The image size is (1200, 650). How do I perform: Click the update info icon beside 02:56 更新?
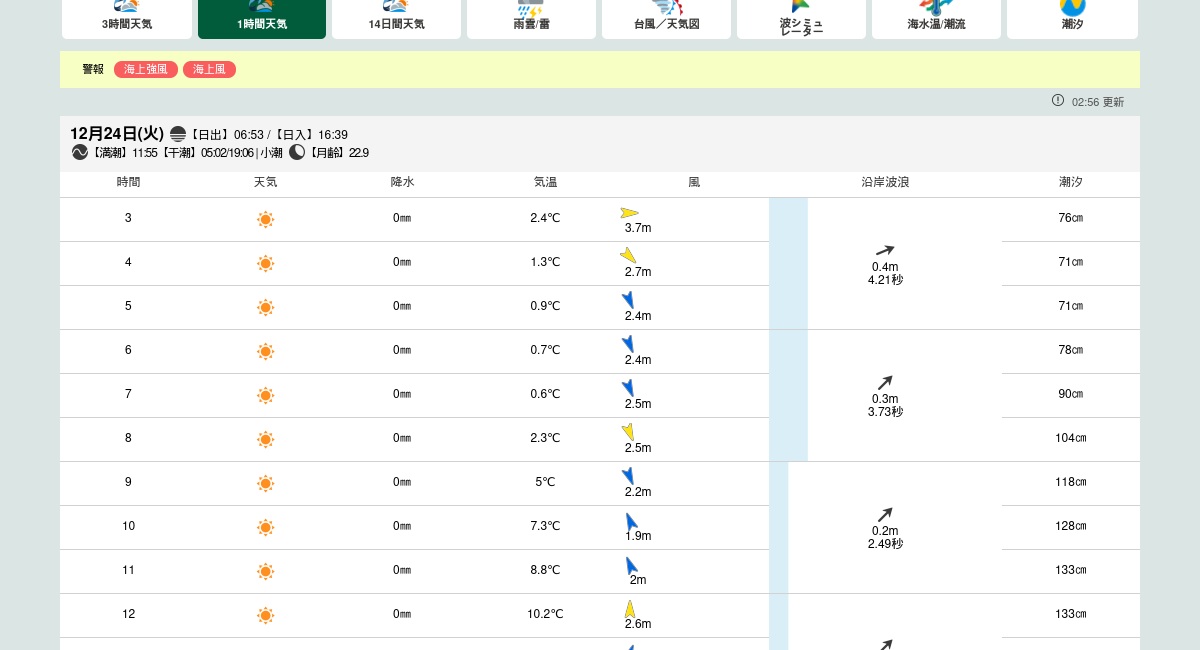coord(1058,100)
